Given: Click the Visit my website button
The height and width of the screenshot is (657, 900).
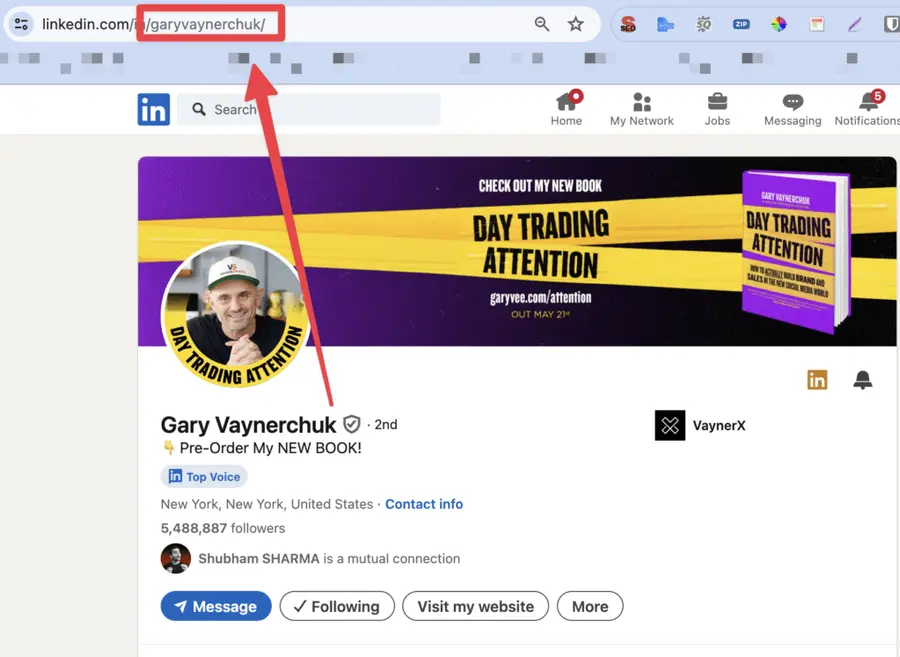Looking at the screenshot, I should point(475,606).
